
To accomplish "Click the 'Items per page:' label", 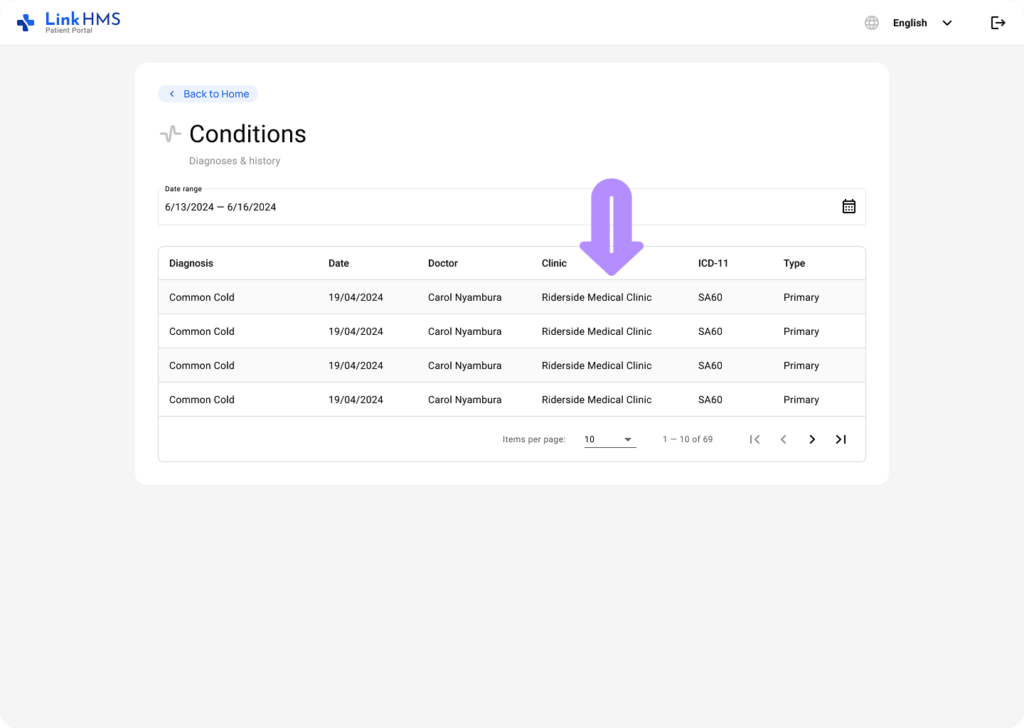I will point(534,439).
